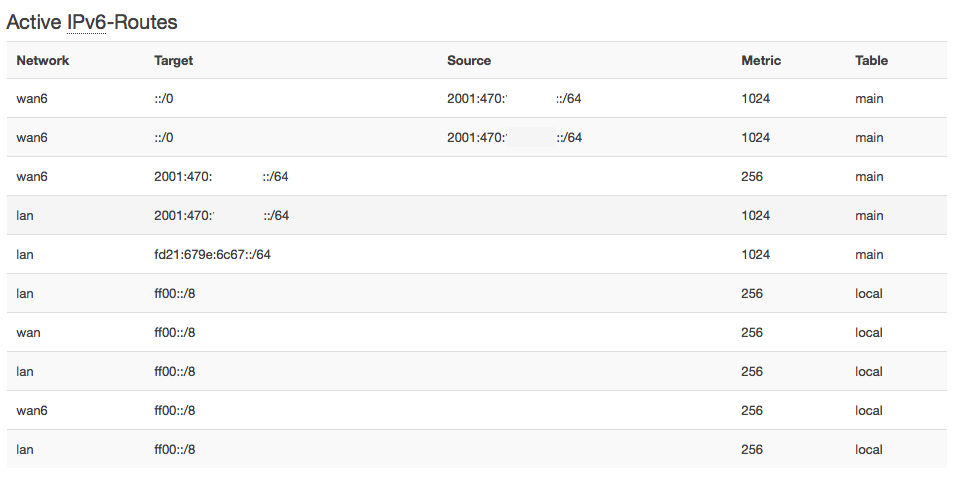Click the Source column header

point(469,60)
